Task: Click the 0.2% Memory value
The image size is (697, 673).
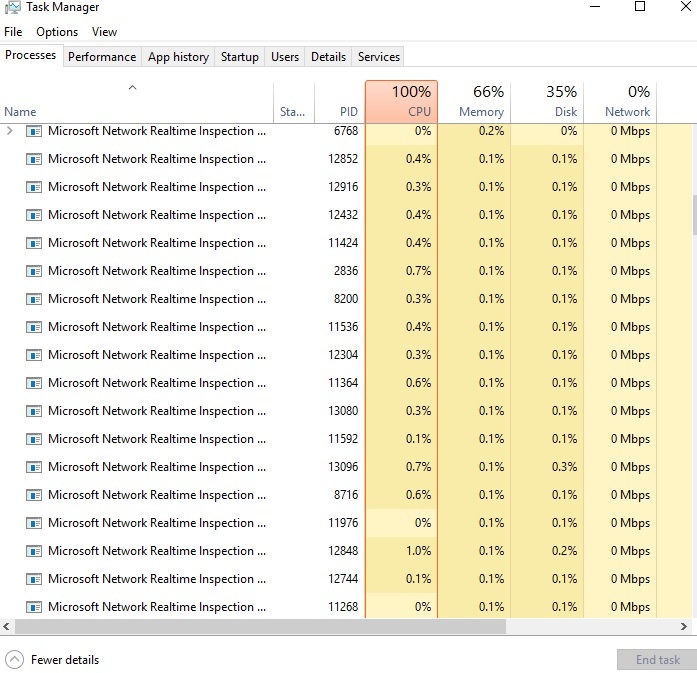Action: (491, 131)
